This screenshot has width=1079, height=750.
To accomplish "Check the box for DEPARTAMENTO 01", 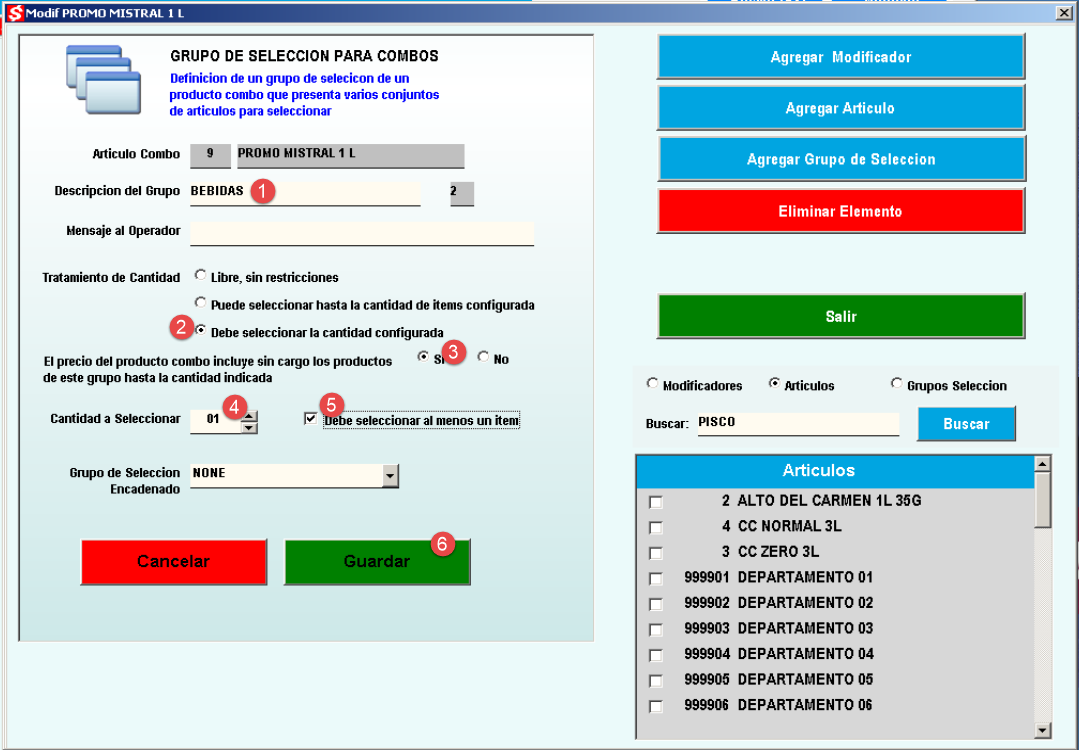I will (x=656, y=579).
